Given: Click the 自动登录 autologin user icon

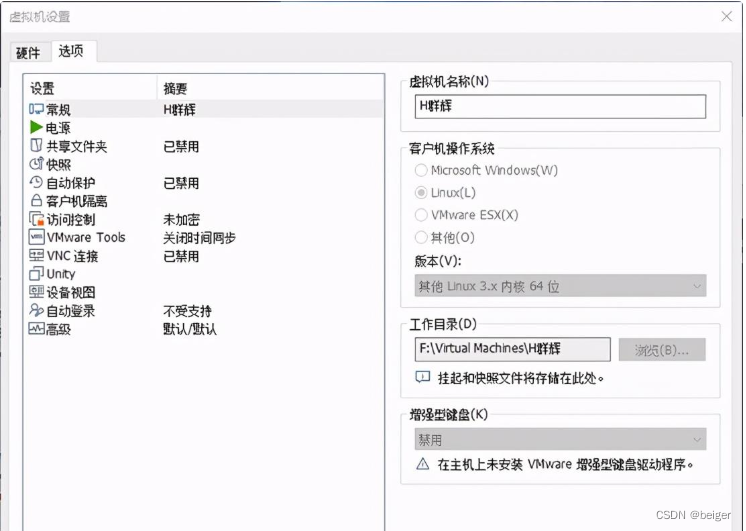Looking at the screenshot, I should (x=36, y=310).
